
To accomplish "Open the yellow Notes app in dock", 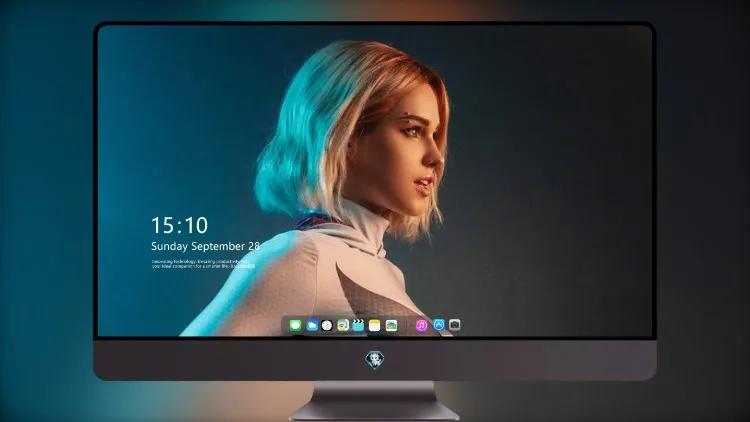I will coord(375,325).
